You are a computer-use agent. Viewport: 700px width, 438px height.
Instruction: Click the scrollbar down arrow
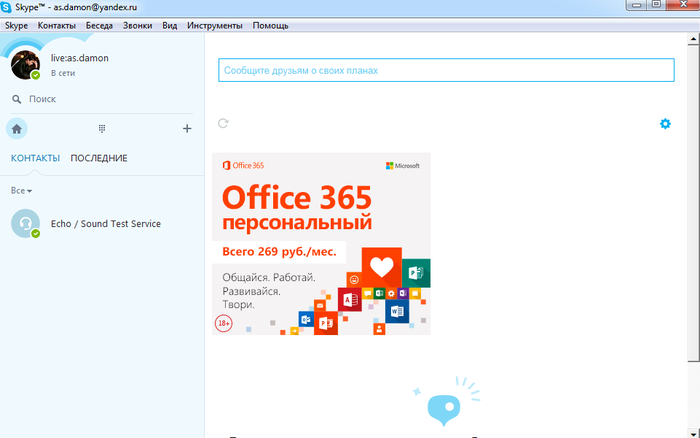(693, 433)
